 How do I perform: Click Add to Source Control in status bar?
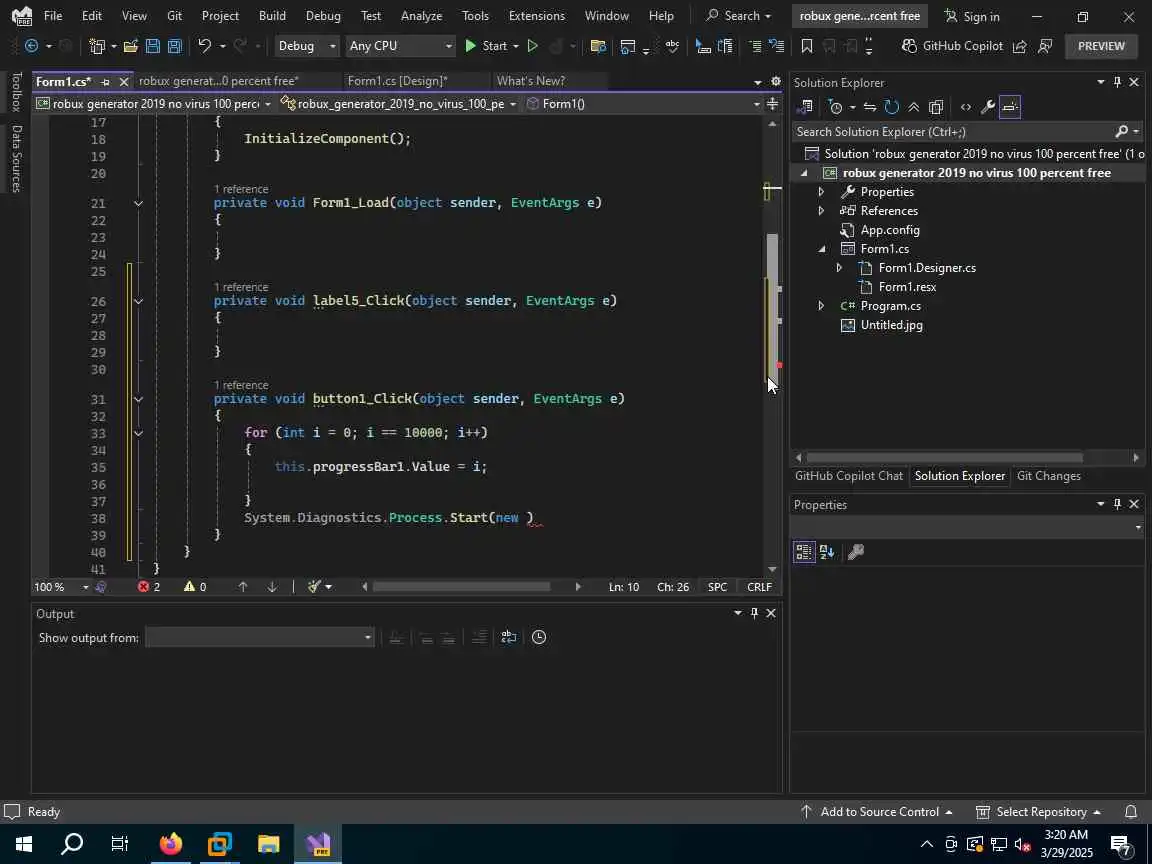coord(876,811)
